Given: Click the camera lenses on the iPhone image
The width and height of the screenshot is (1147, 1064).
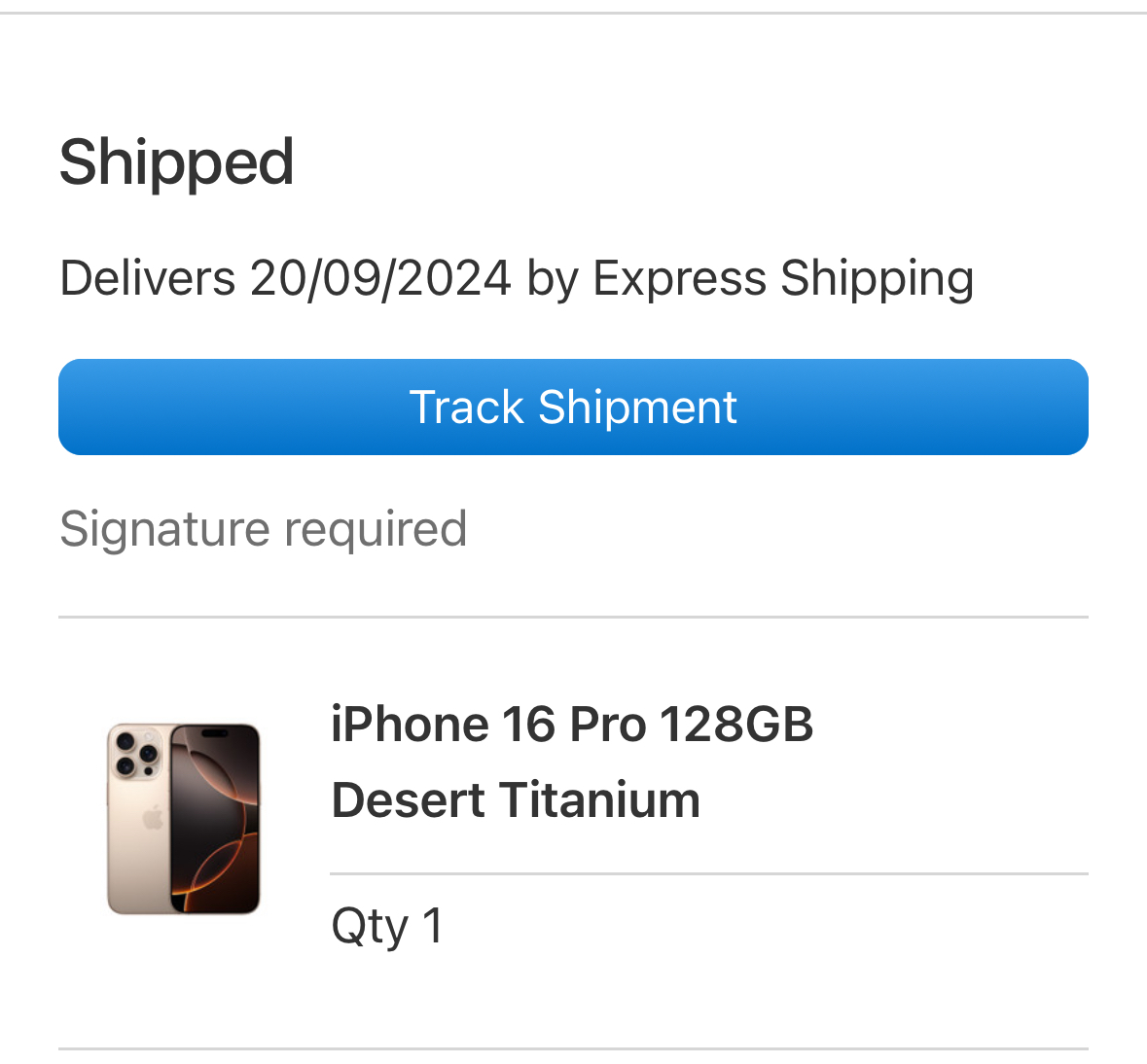Looking at the screenshot, I should pyautogui.click(x=136, y=753).
